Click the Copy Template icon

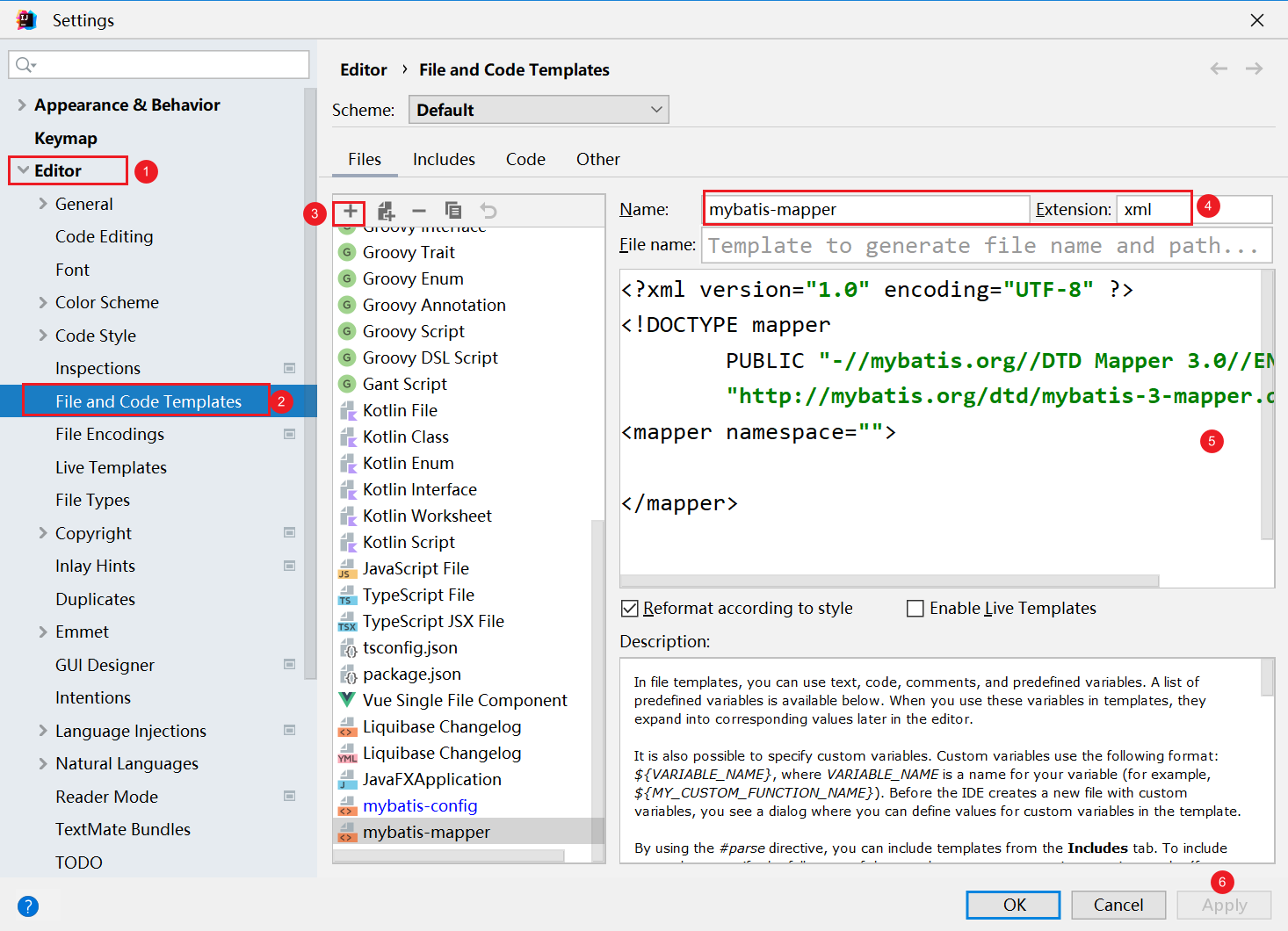coord(453,211)
